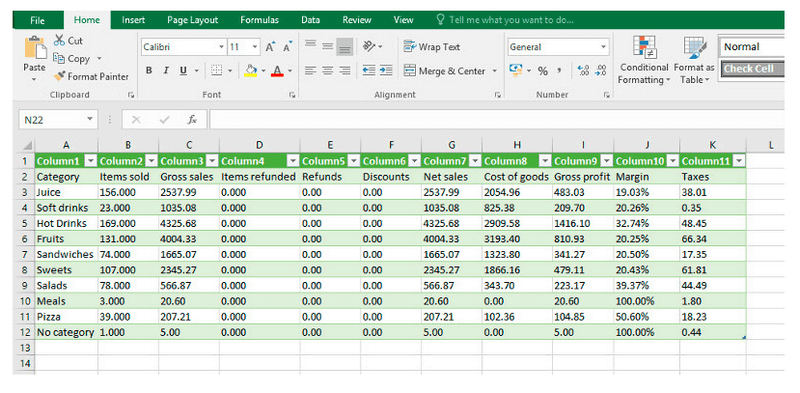Click the Orientation angled text icon

point(370,46)
